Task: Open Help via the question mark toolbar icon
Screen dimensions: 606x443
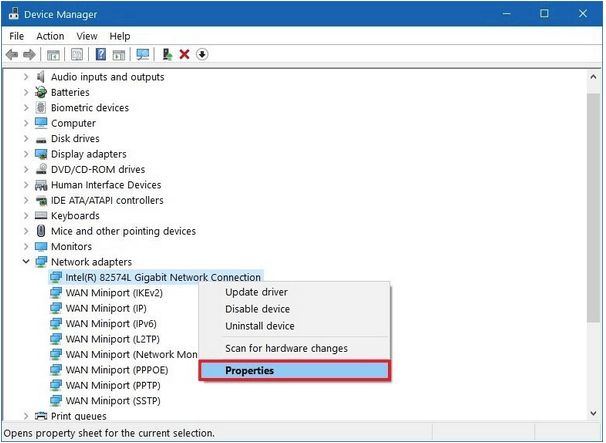Action: coord(101,54)
